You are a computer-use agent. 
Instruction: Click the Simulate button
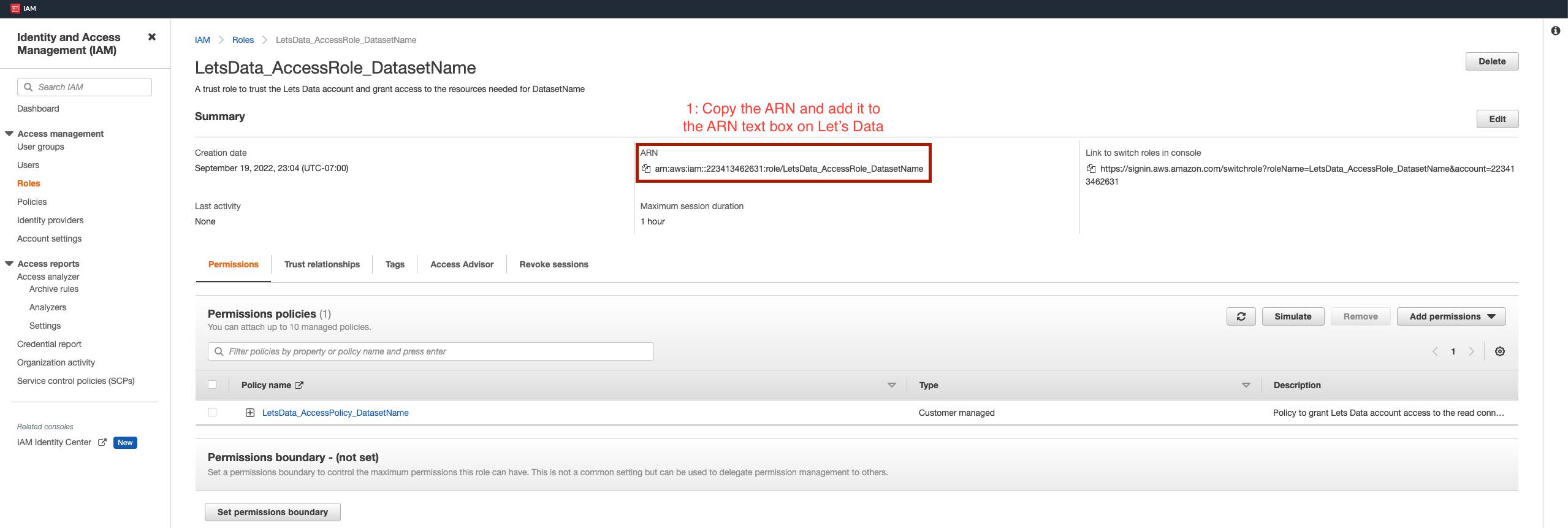1293,316
